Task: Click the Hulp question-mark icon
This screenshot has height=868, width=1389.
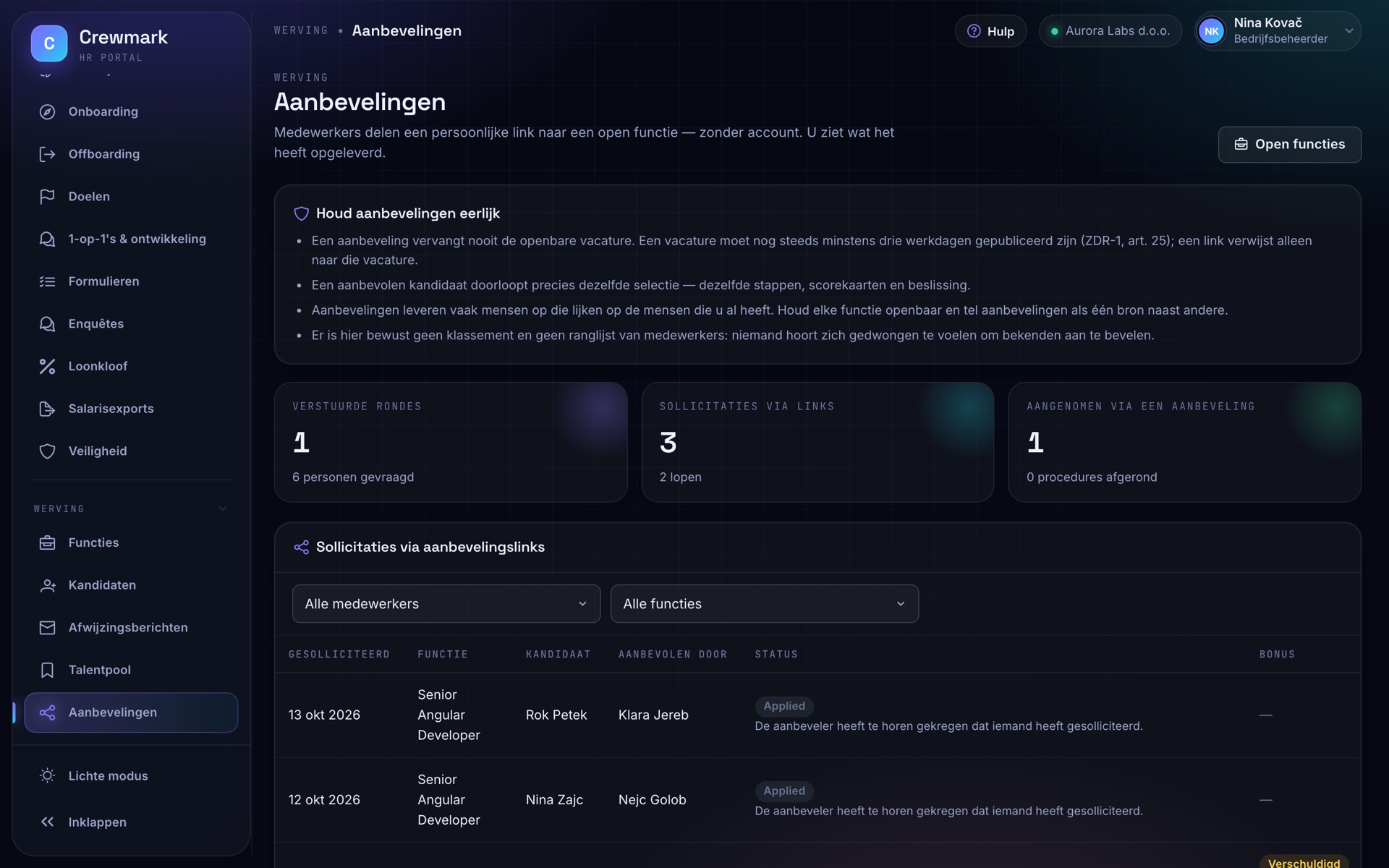Action: pos(974,31)
